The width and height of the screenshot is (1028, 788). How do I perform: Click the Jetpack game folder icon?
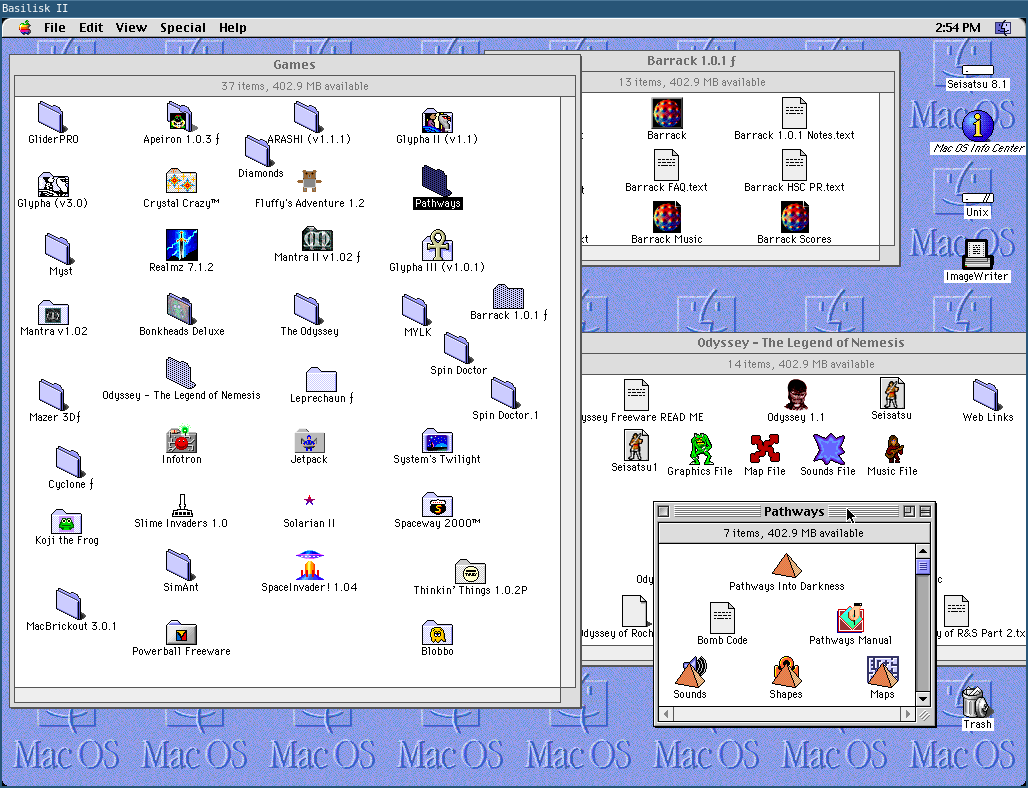click(x=308, y=440)
